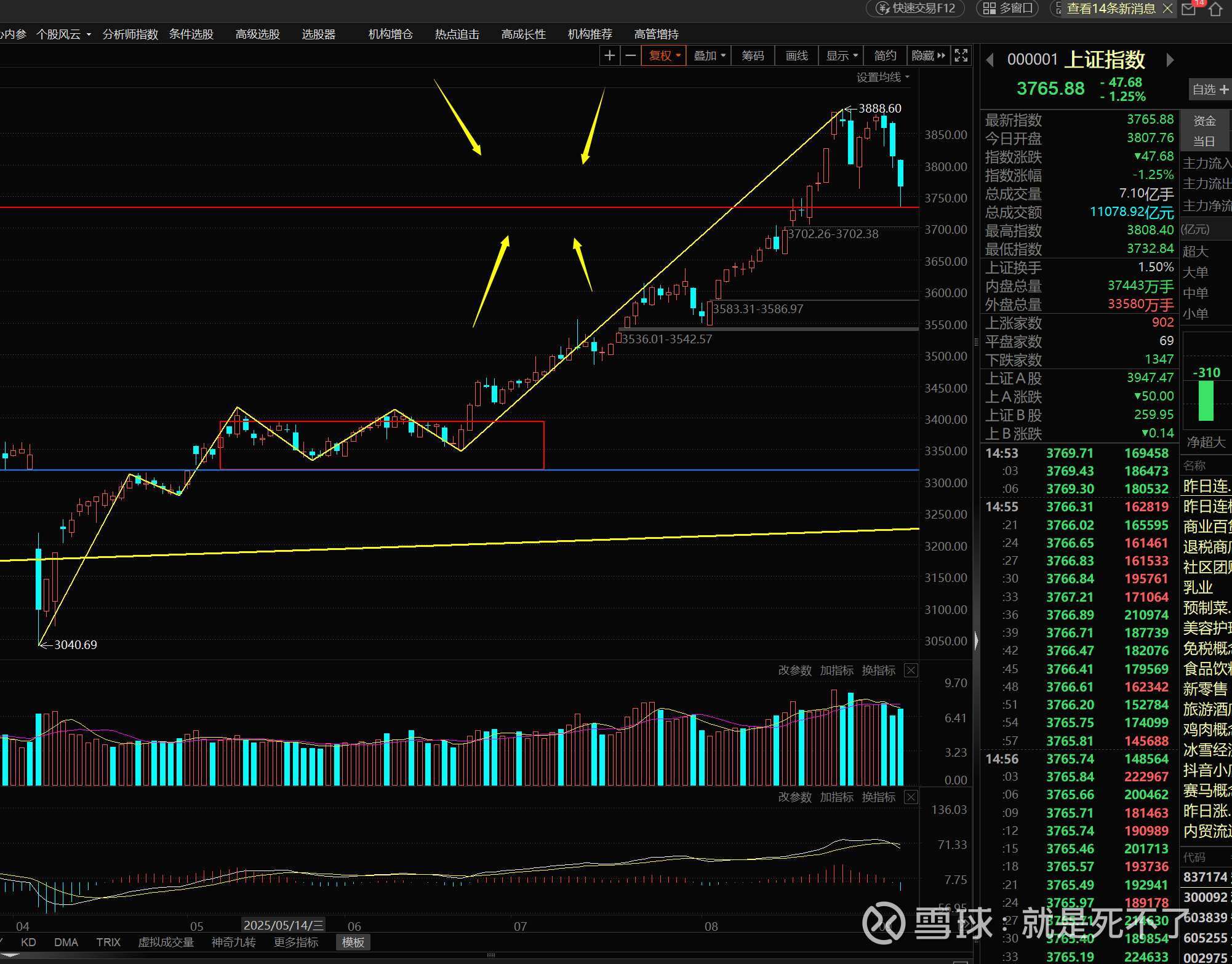1232x964 pixels.
Task: Click the home icon top right
Action: [x=1215, y=9]
